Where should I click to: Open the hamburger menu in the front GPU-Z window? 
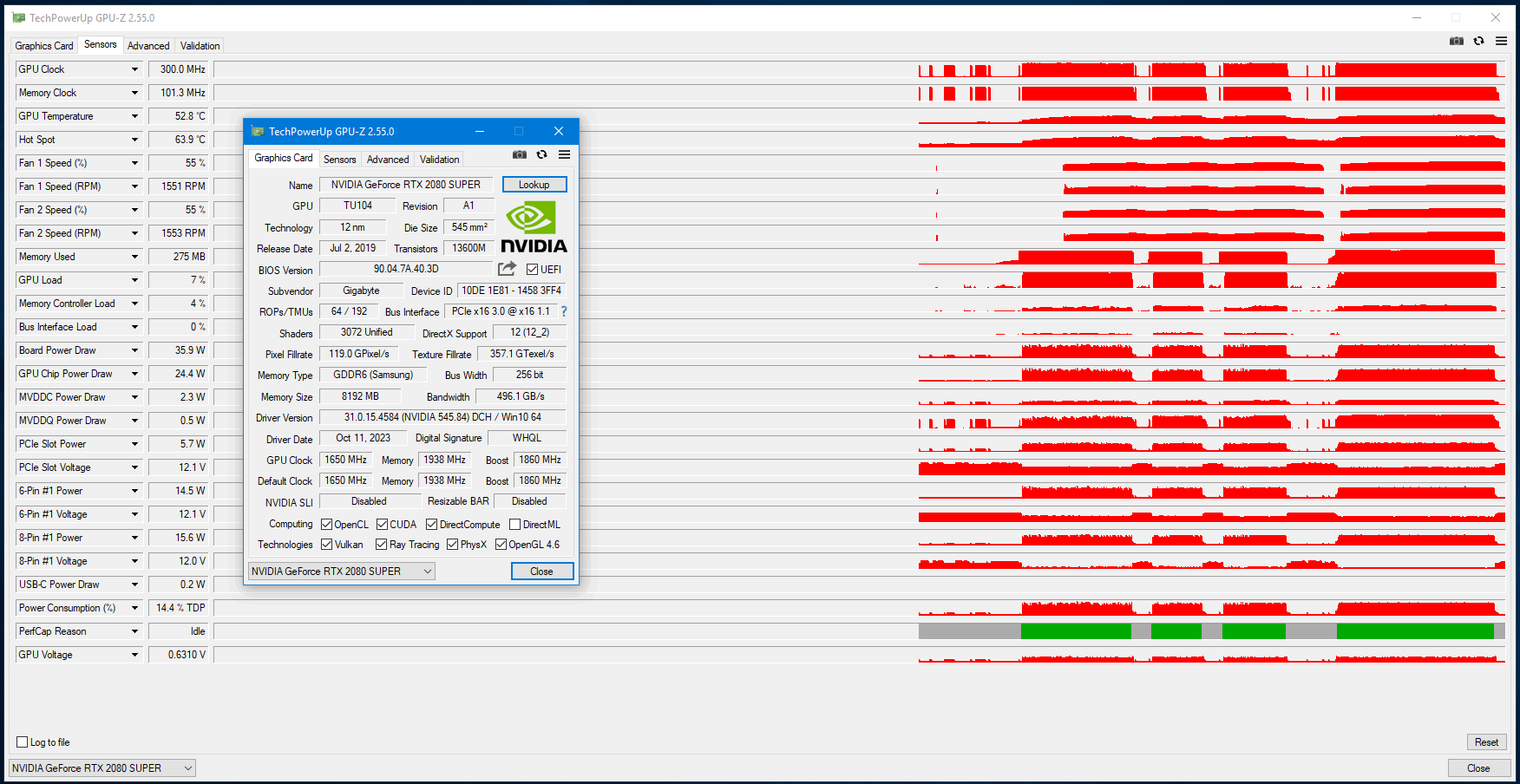[x=565, y=154]
